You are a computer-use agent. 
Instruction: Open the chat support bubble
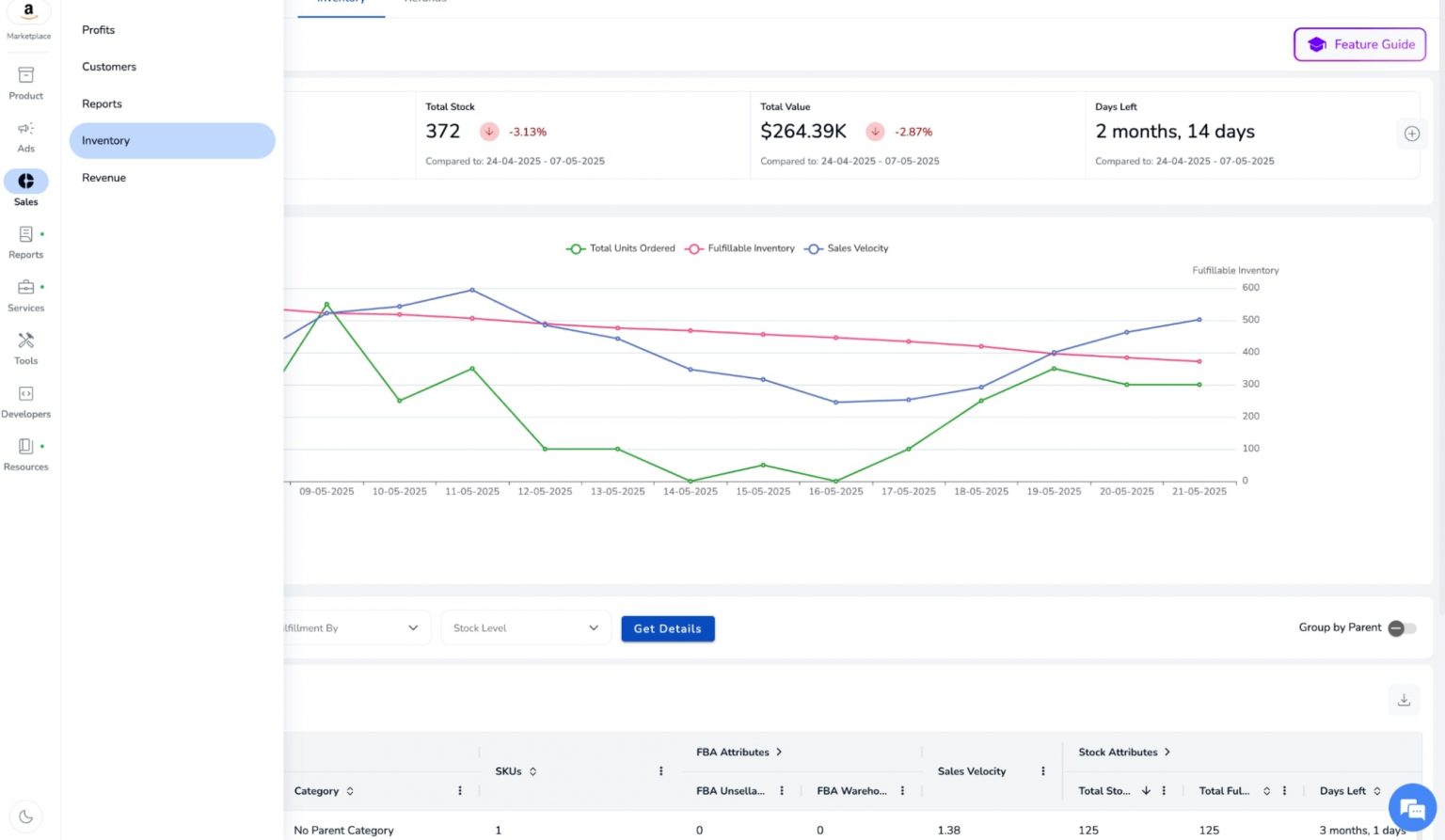point(1412,807)
